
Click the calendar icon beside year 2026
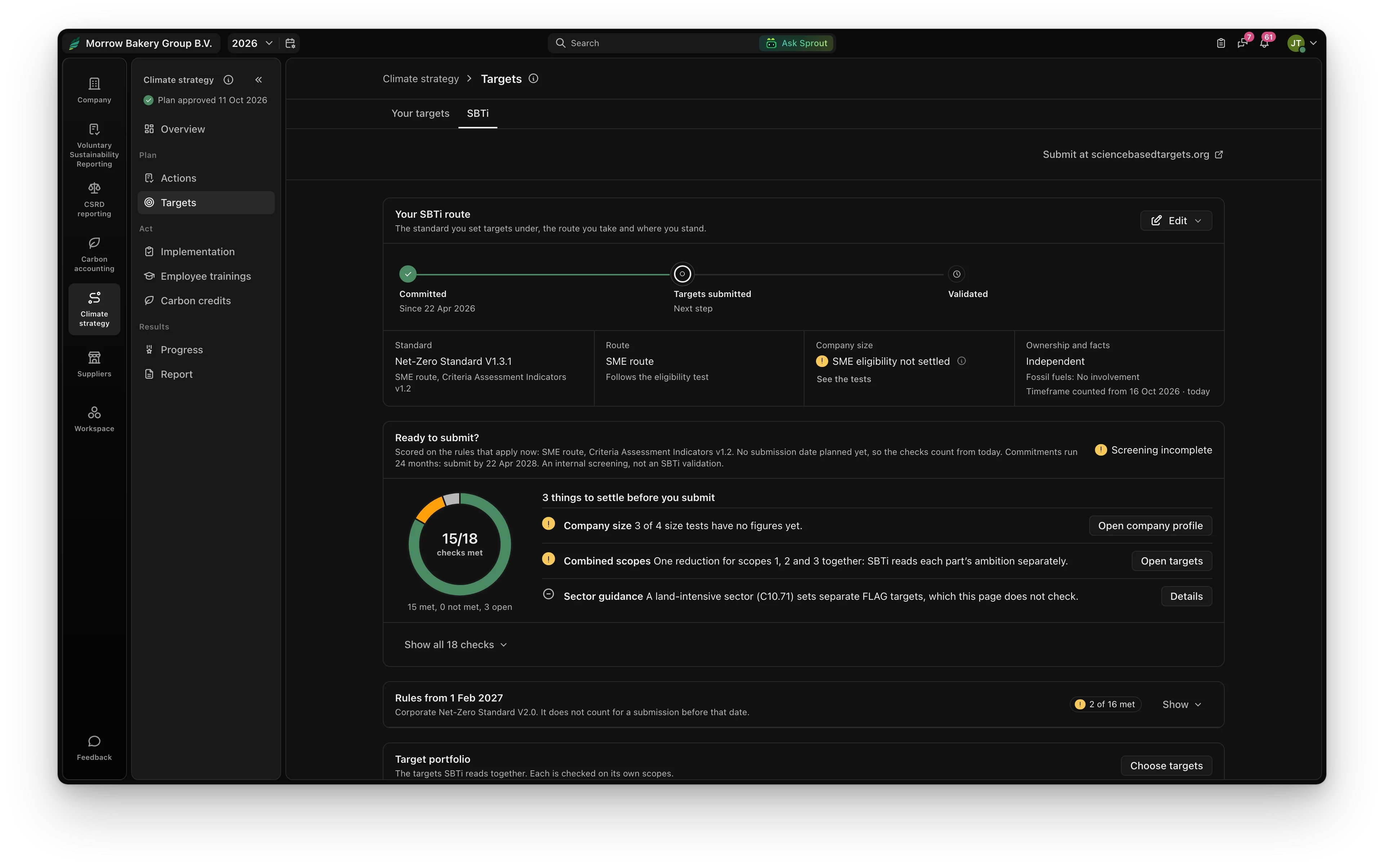pos(290,43)
